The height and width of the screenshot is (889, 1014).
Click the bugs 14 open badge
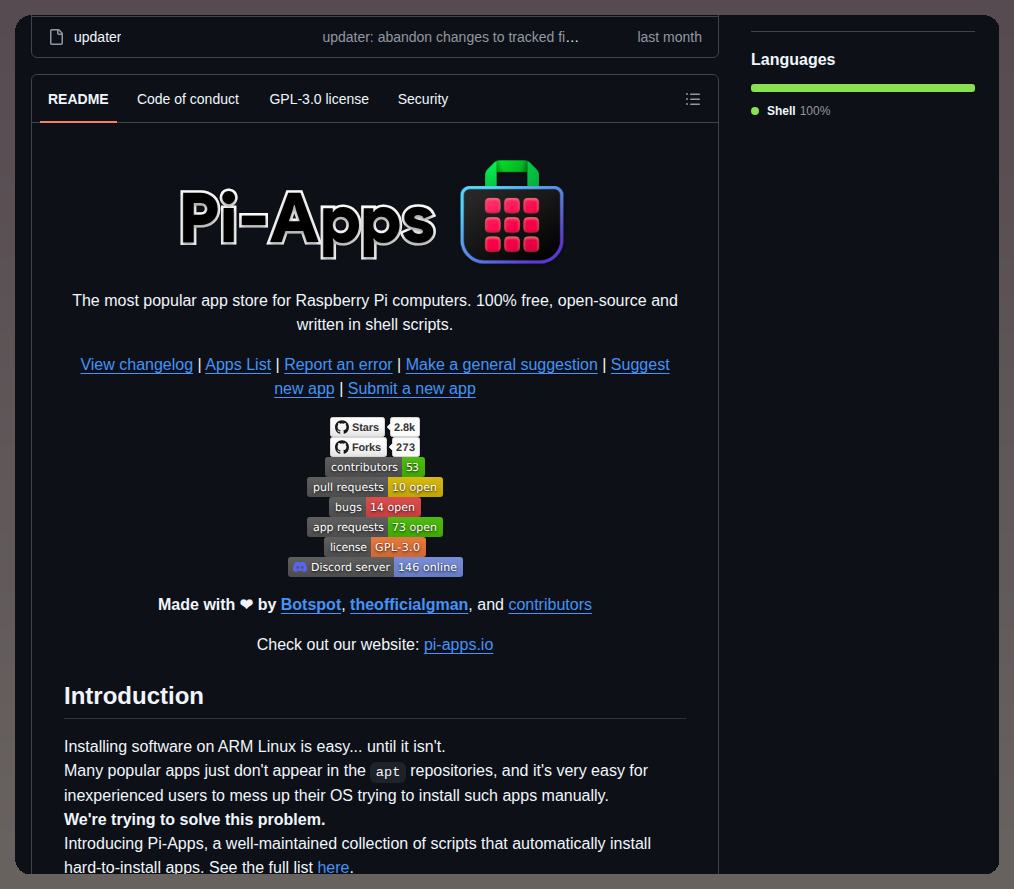pos(375,507)
